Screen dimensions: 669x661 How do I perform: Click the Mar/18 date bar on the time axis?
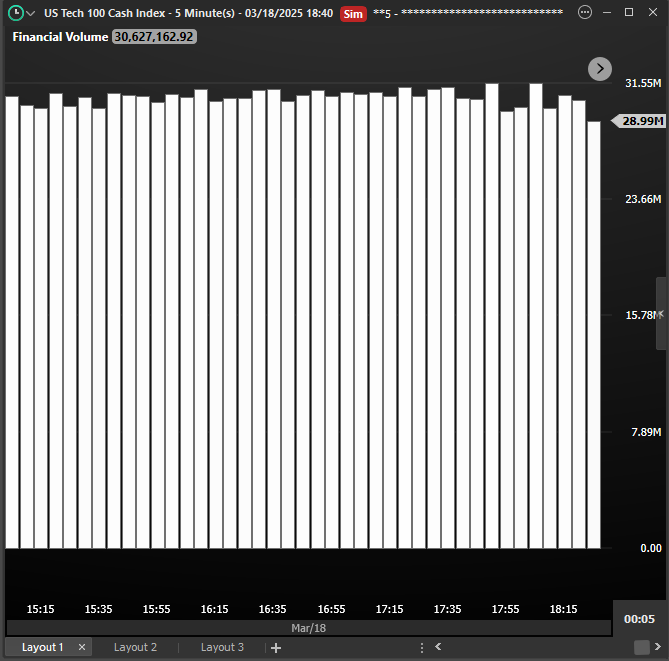point(308,628)
